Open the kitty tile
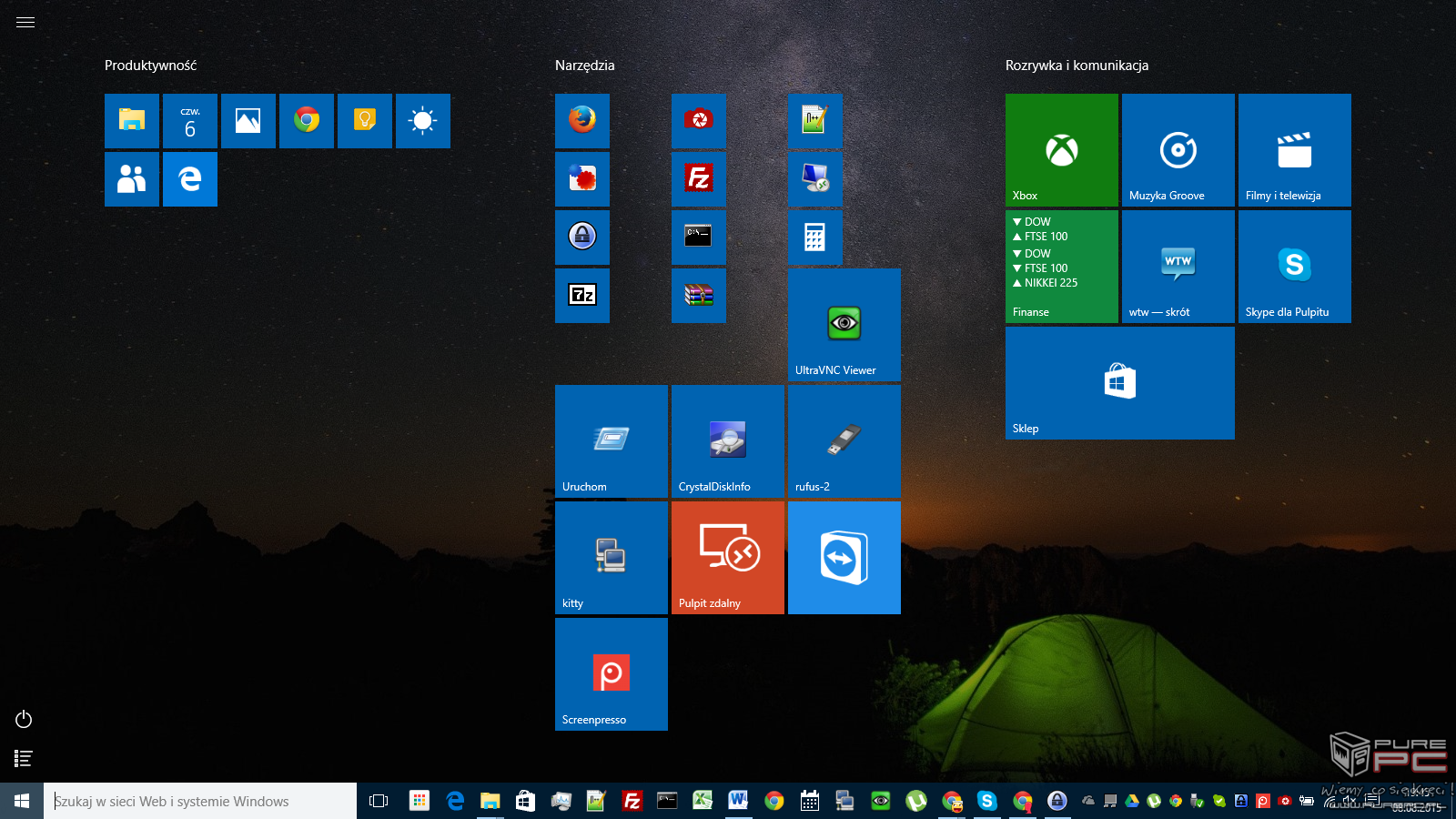The width and height of the screenshot is (1456, 819). (x=612, y=558)
